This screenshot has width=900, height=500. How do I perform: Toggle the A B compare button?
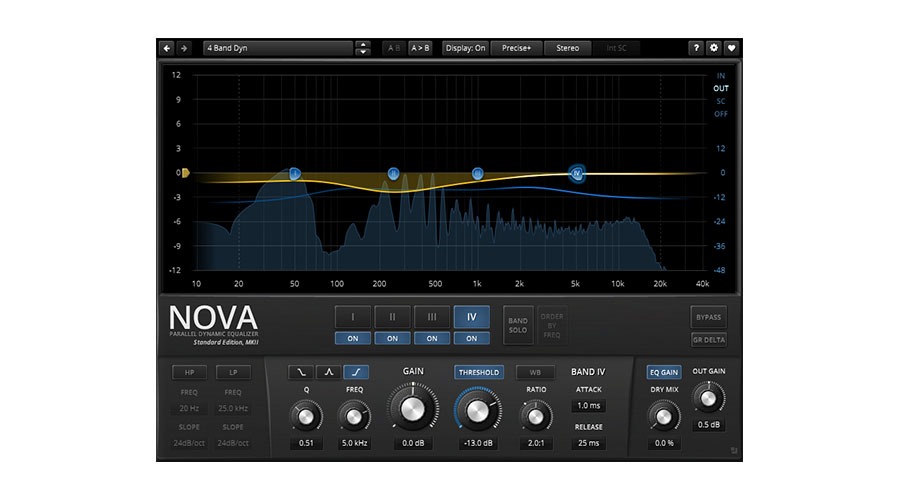click(x=394, y=48)
